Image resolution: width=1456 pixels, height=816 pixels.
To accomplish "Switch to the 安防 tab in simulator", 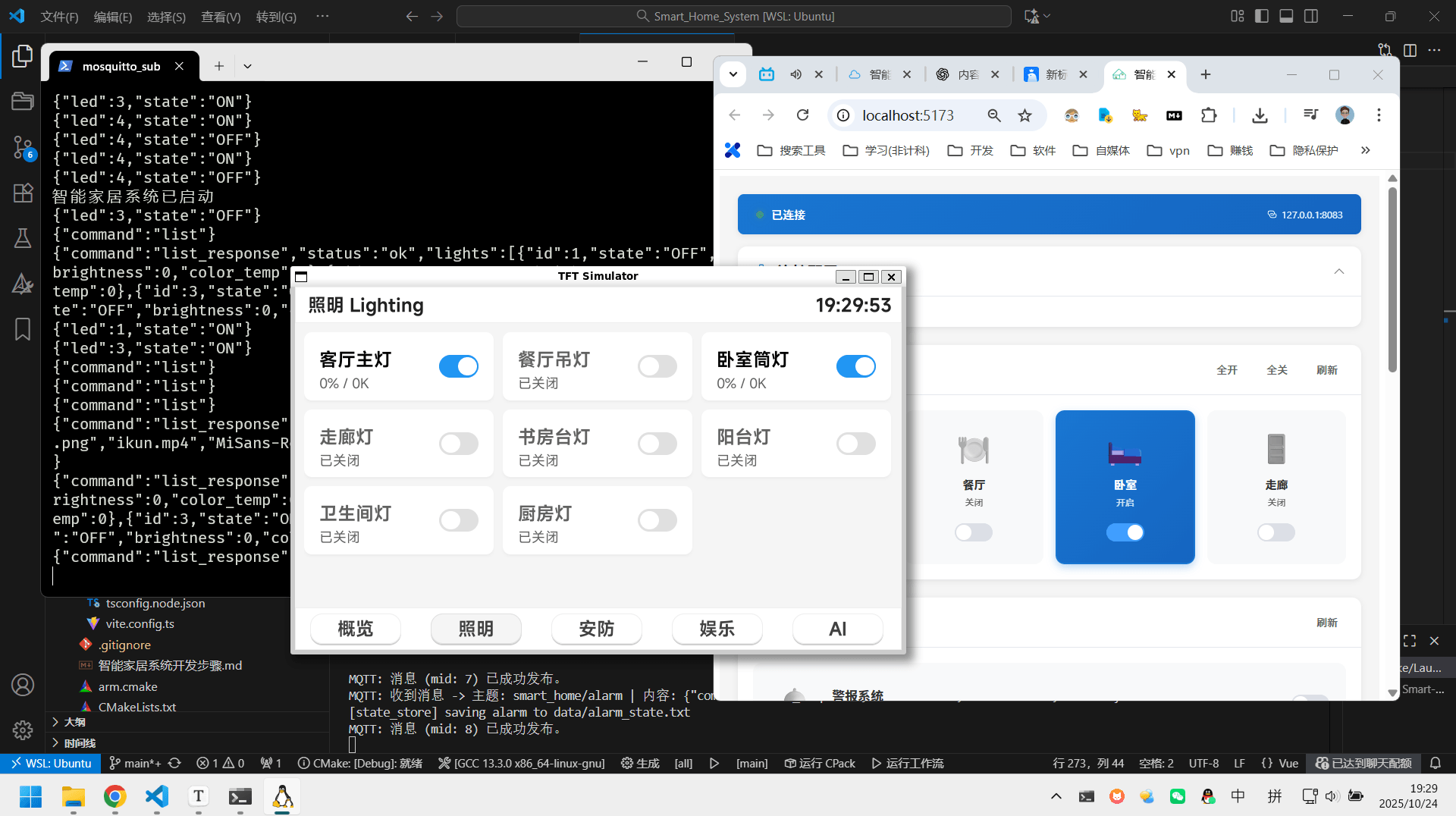I will tap(596, 629).
